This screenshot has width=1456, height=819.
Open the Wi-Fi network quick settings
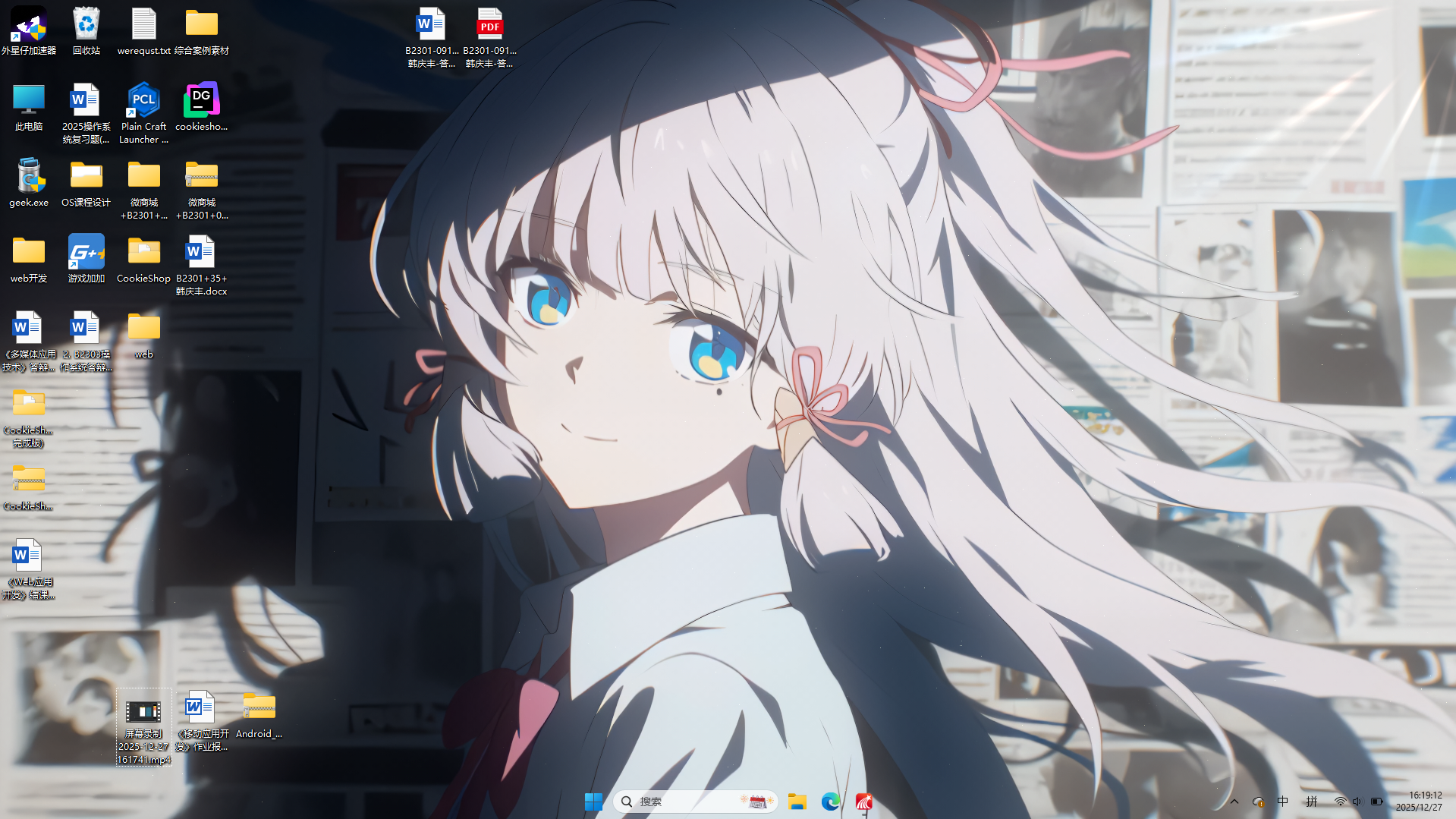(1340, 802)
